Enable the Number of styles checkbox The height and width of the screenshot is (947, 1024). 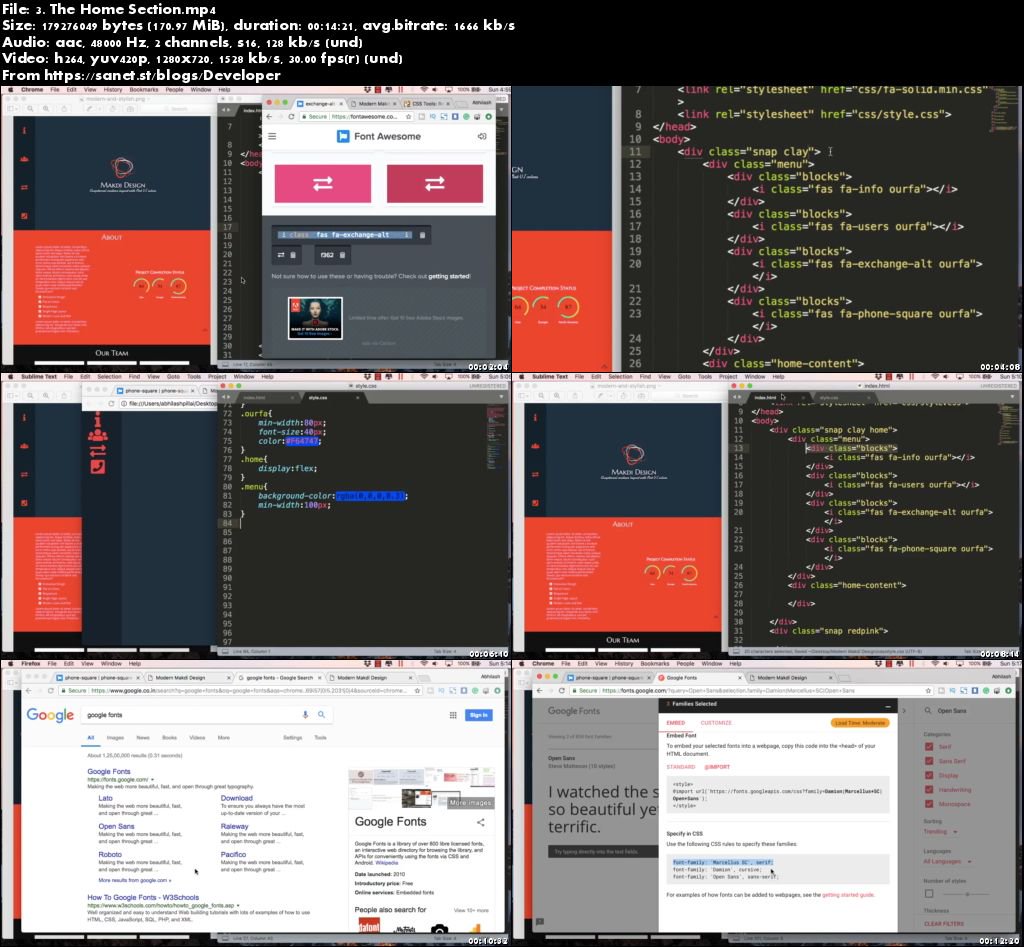[x=929, y=893]
